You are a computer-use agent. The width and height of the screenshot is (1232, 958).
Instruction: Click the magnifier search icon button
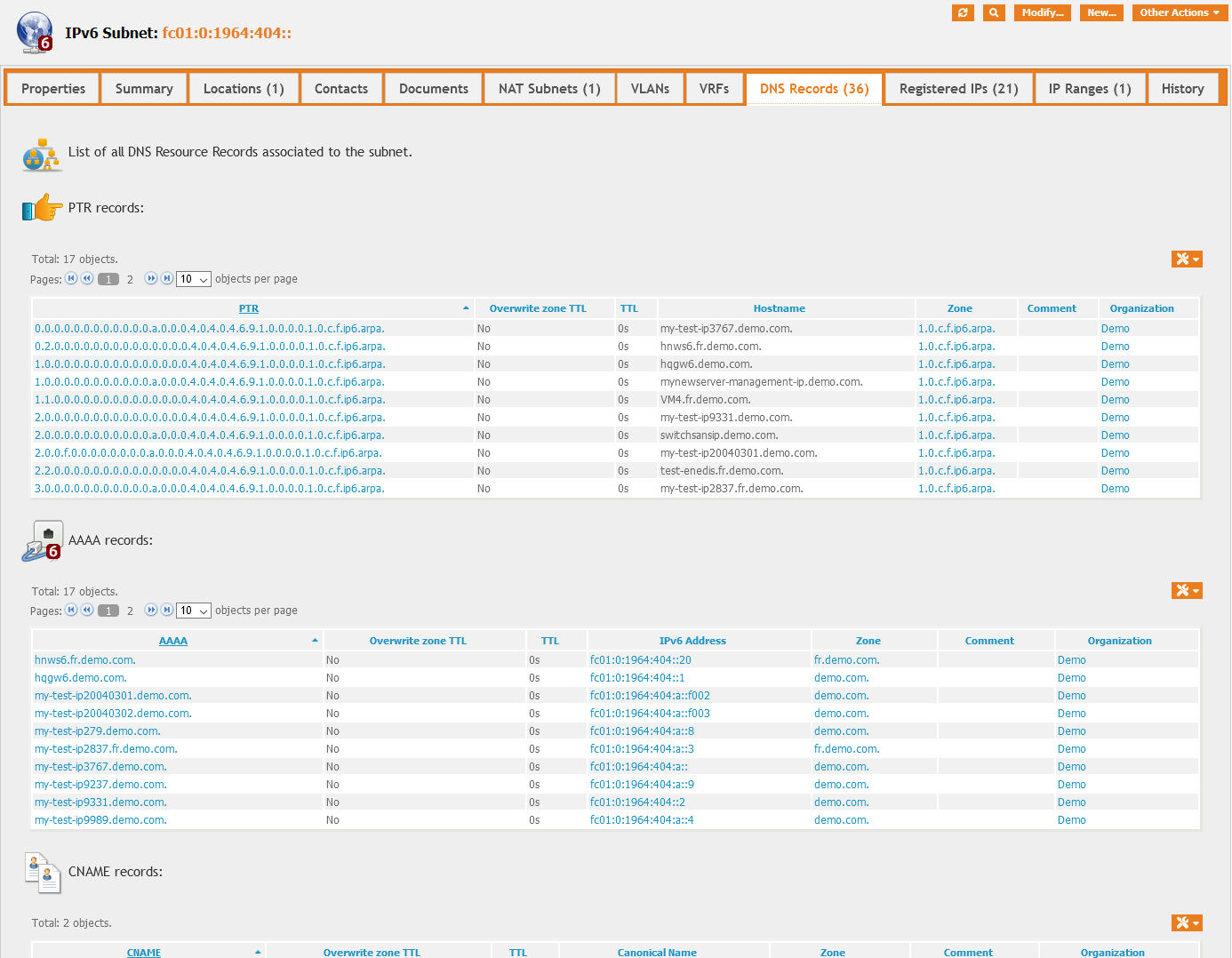point(994,12)
